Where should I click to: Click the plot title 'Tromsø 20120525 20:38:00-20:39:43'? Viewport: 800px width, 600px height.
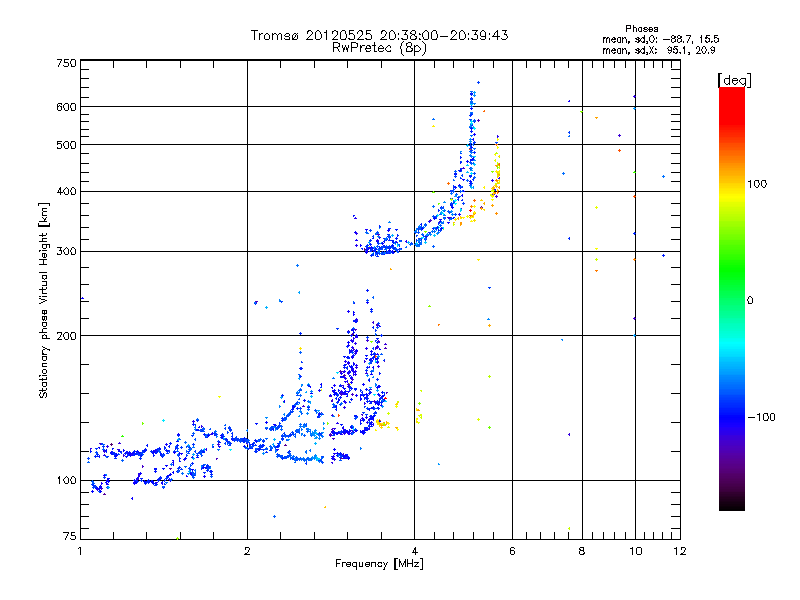click(x=379, y=35)
